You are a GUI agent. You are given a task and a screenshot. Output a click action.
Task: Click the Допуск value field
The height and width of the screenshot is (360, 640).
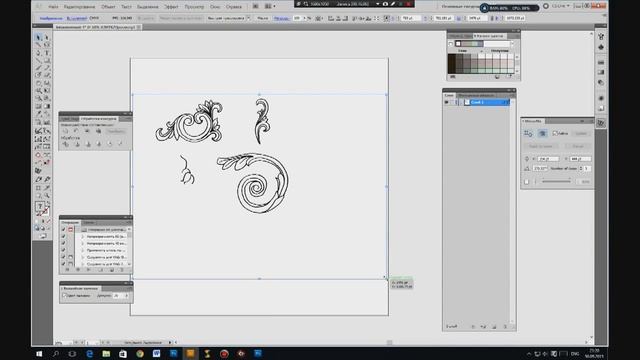point(118,296)
